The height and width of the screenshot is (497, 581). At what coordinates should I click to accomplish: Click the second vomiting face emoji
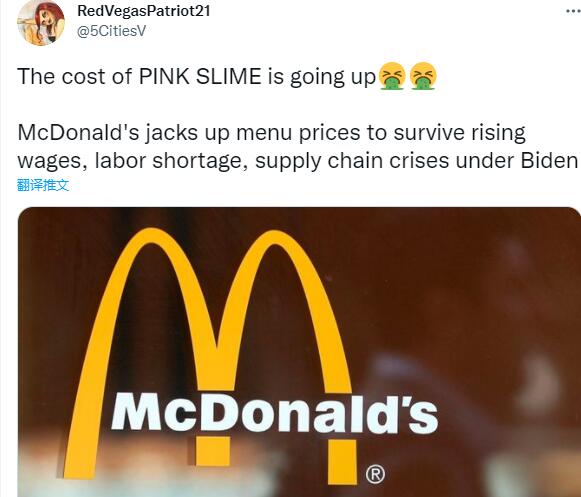[424, 76]
